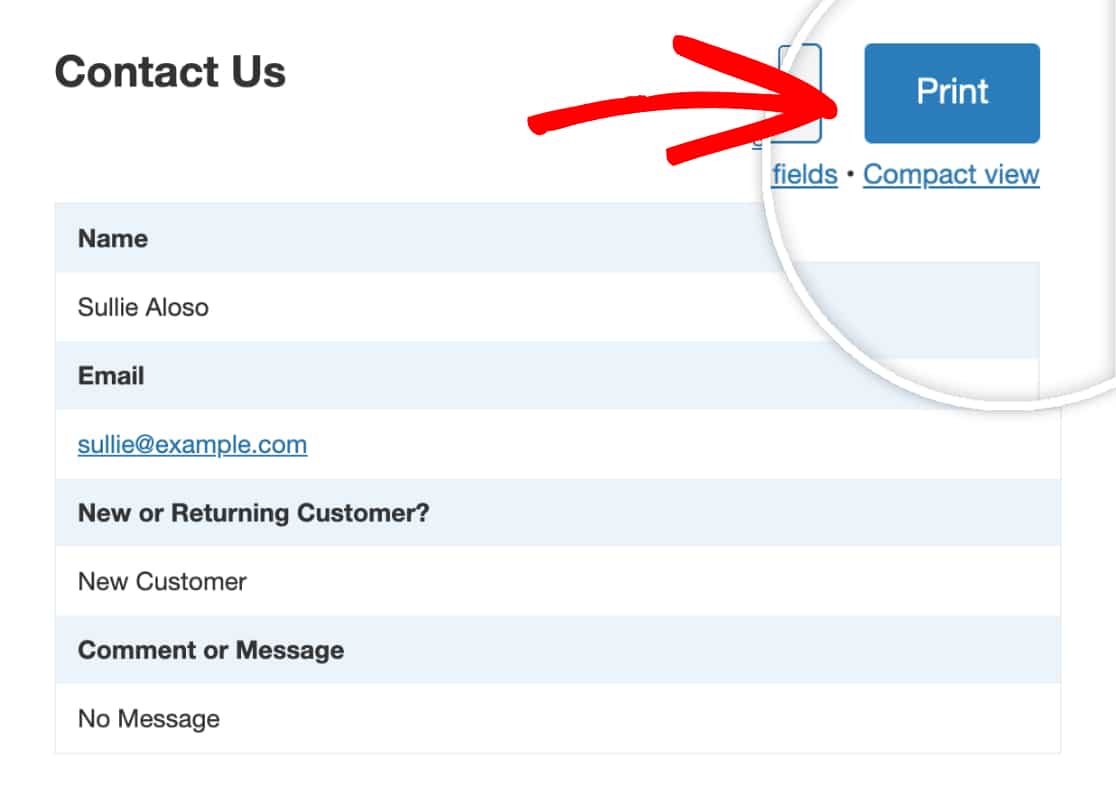Click the outlined button left of Print
Screen dimensions: 1116x795
click(x=800, y=93)
